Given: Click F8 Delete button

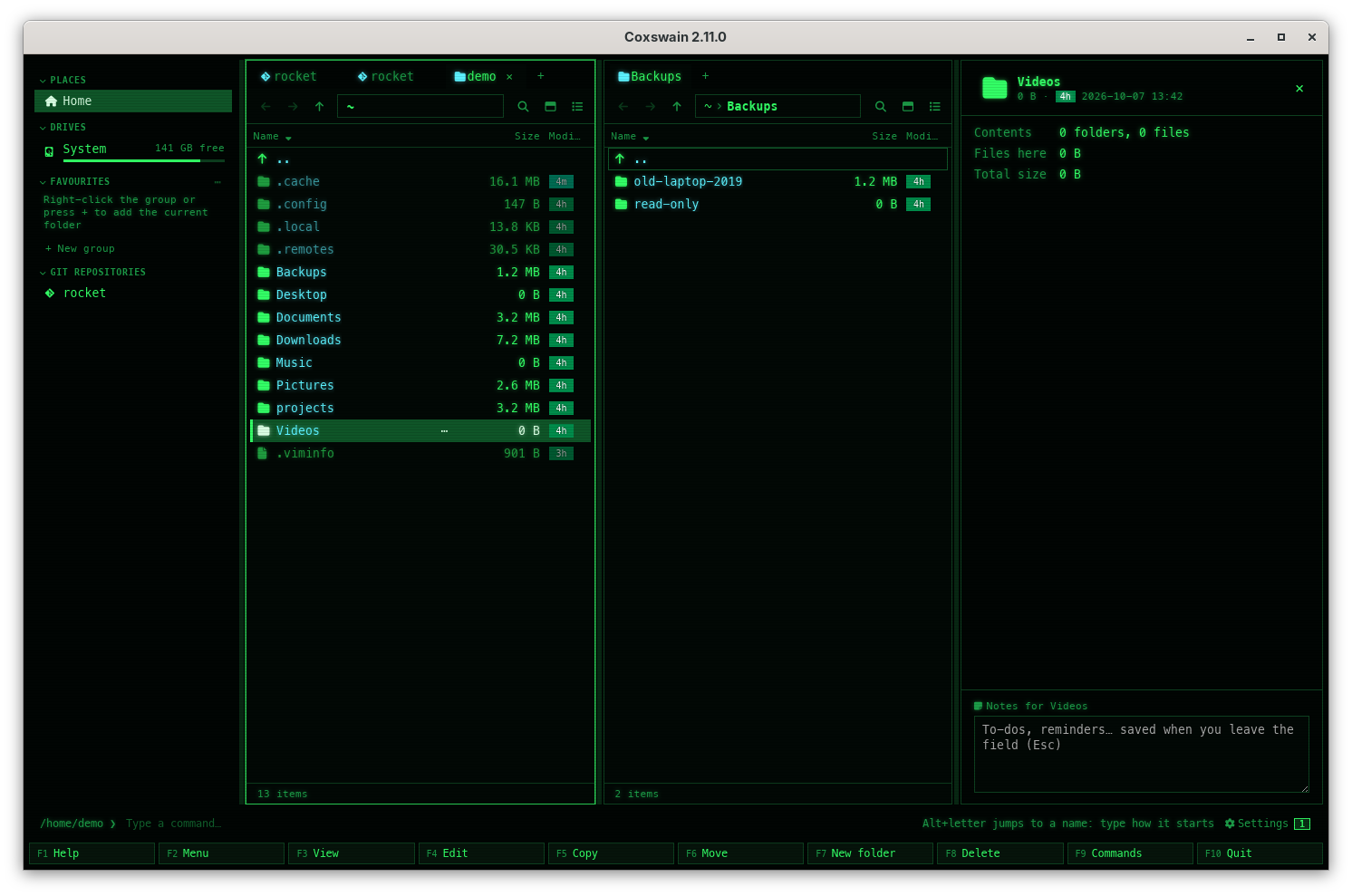Looking at the screenshot, I should coord(1000,853).
